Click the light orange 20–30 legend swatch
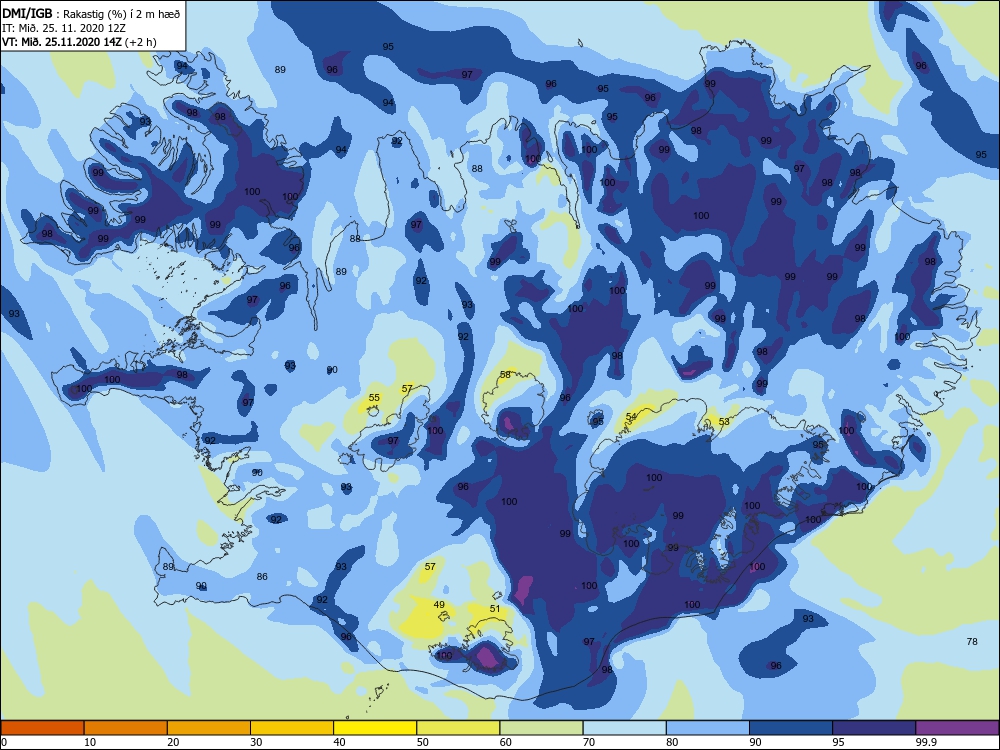The width and height of the screenshot is (1000, 750). 209,728
